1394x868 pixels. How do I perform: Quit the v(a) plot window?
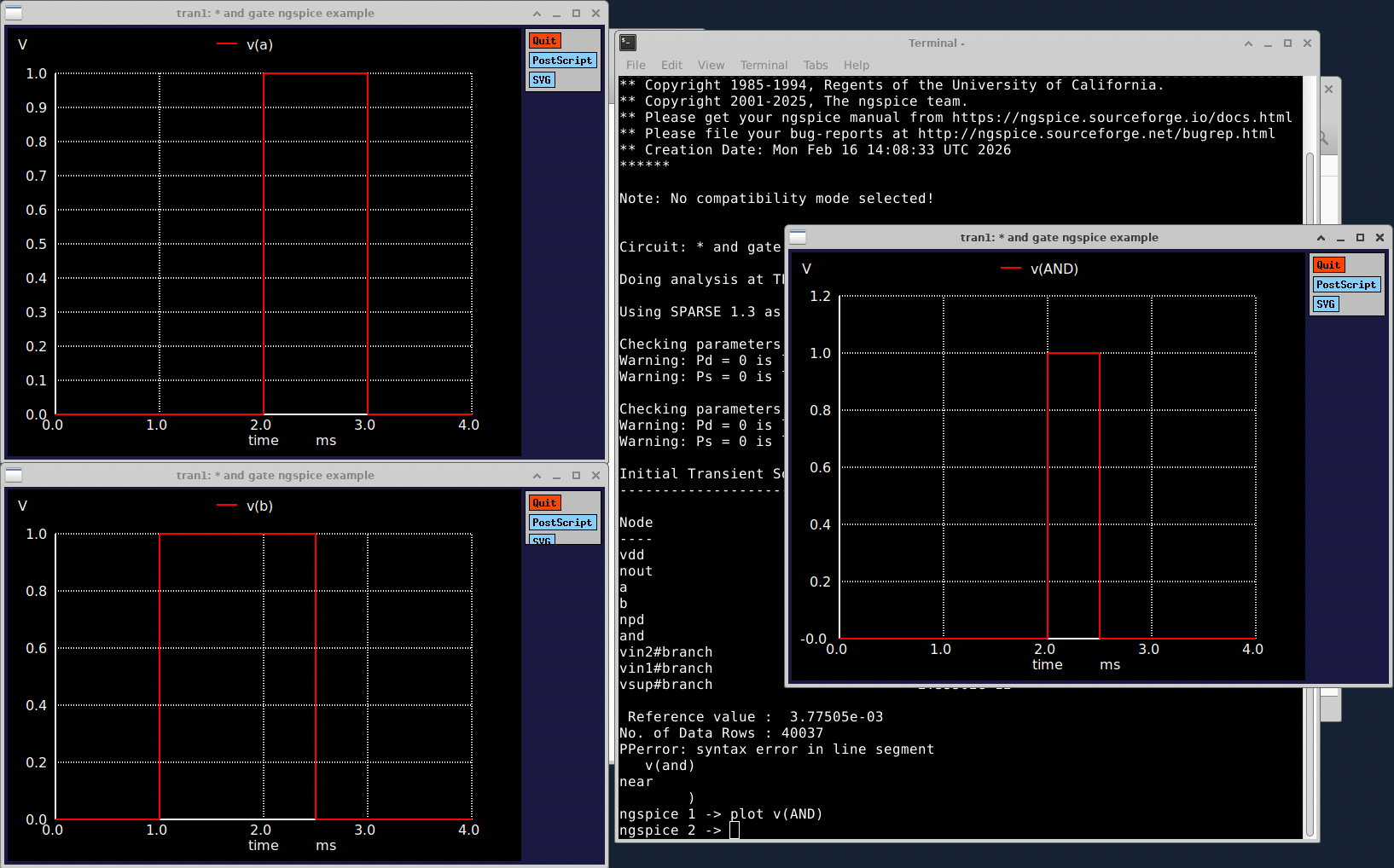(x=544, y=41)
